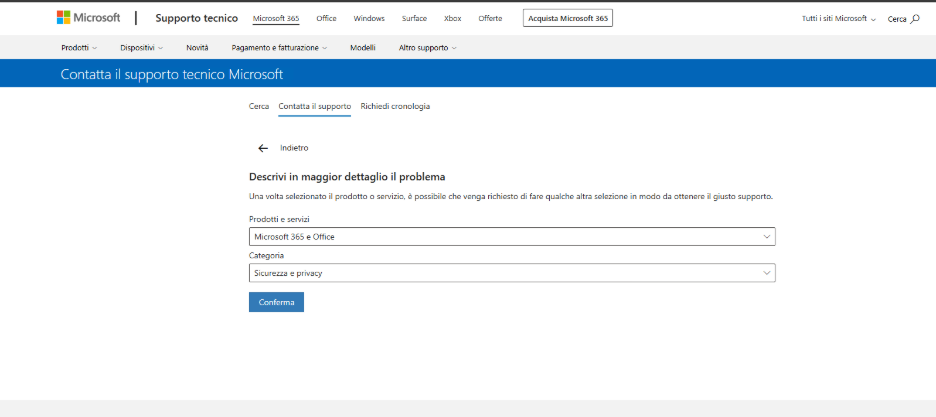Open the Prodotti e servizi dropdown
This screenshot has width=936, height=417.
512,237
